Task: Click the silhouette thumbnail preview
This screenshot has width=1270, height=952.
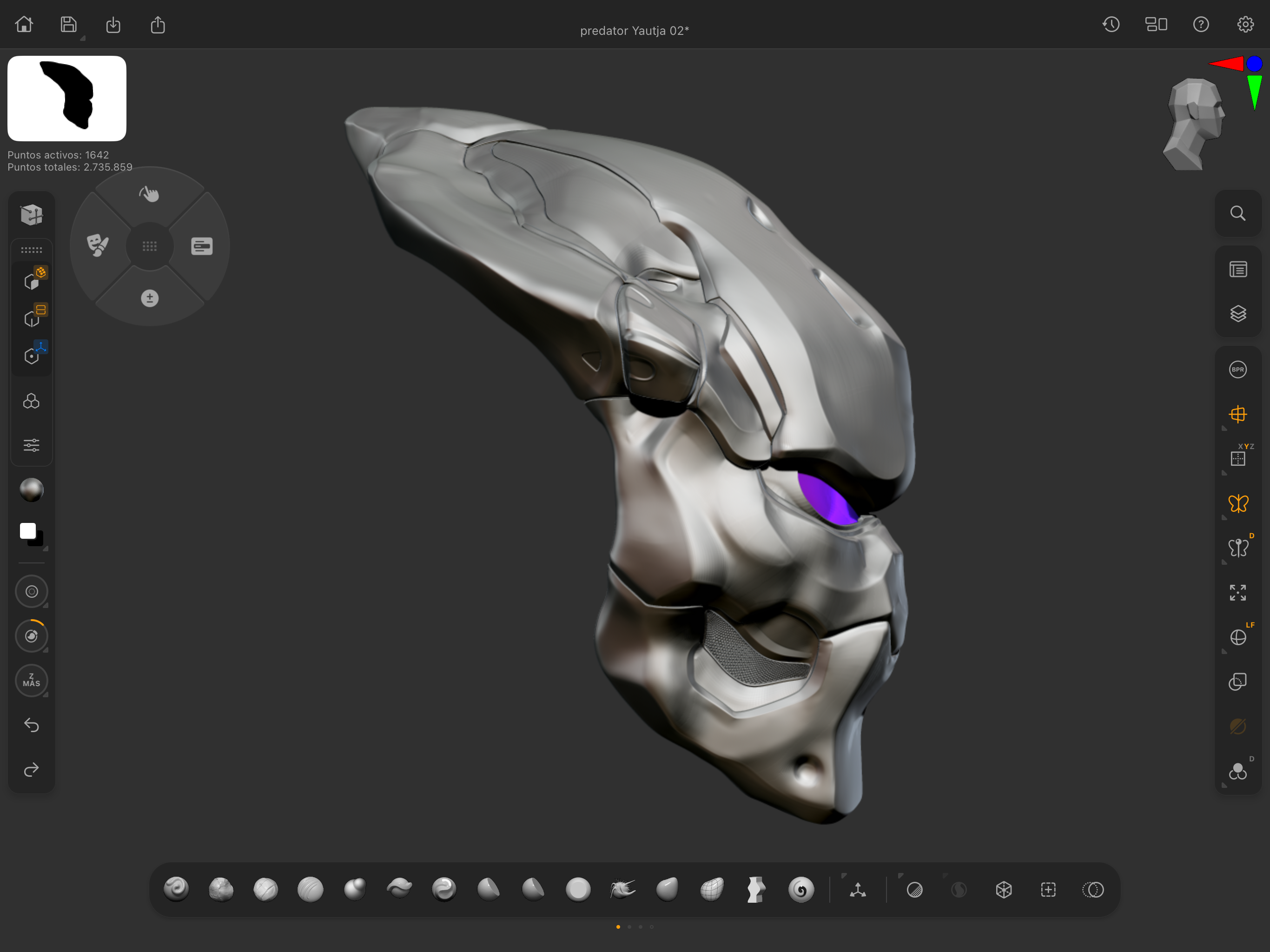Action: pyautogui.click(x=66, y=98)
